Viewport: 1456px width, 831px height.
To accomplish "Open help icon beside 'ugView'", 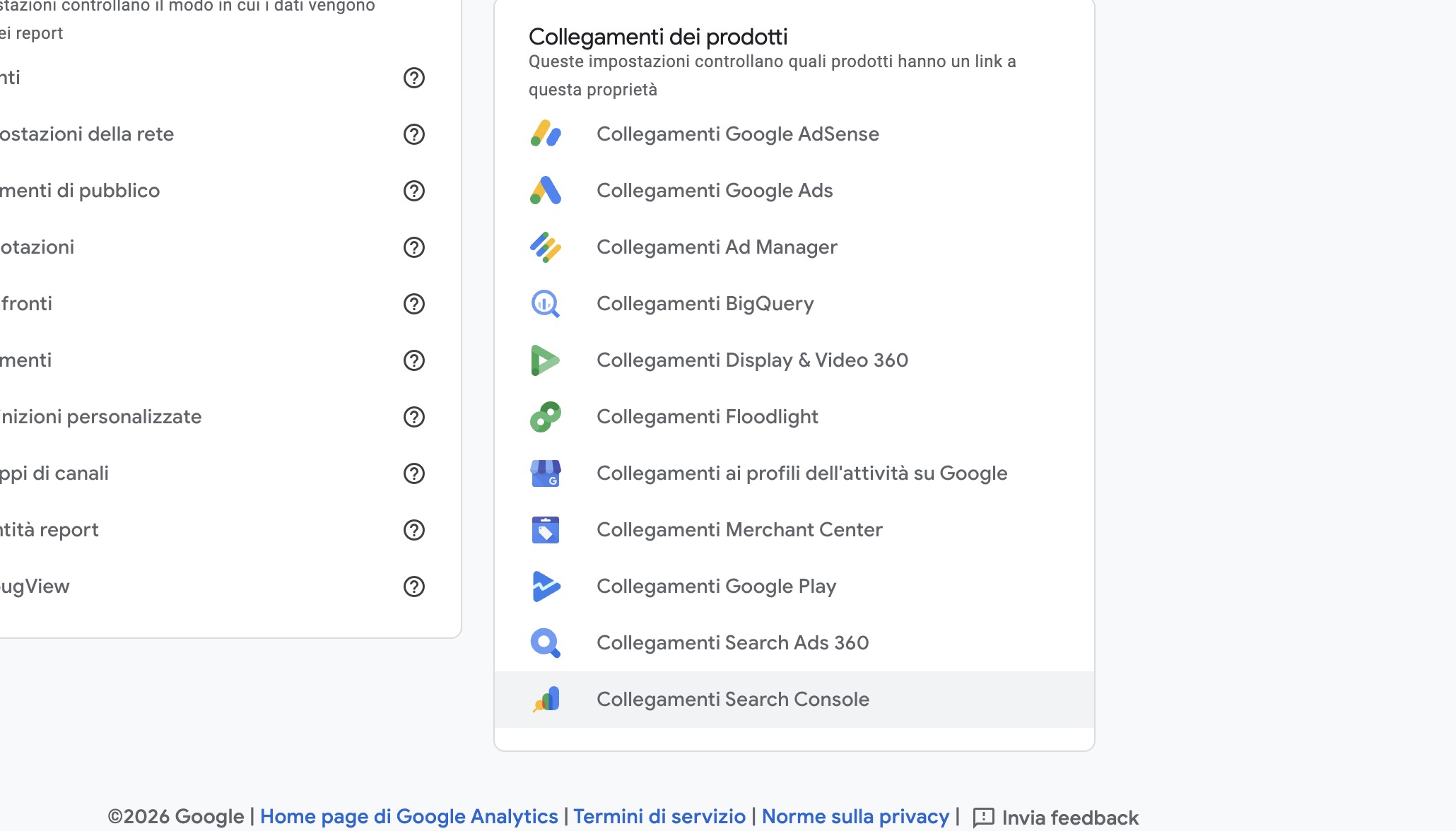I will [x=414, y=587].
